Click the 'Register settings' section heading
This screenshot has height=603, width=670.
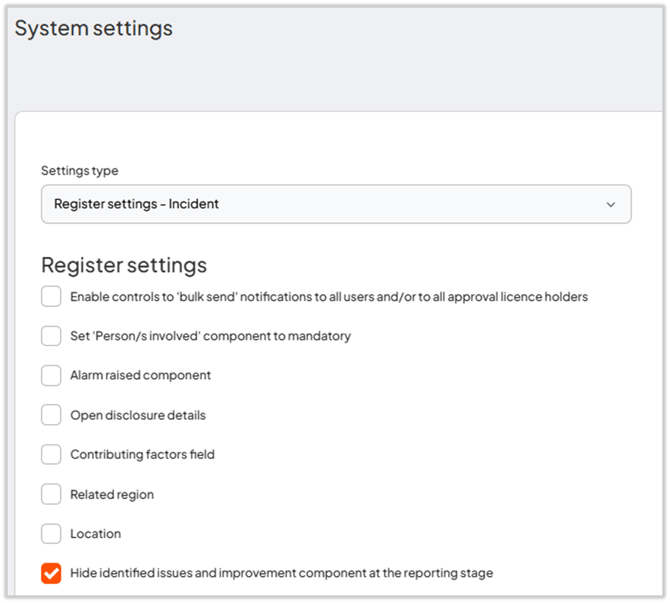pyautogui.click(x=124, y=265)
